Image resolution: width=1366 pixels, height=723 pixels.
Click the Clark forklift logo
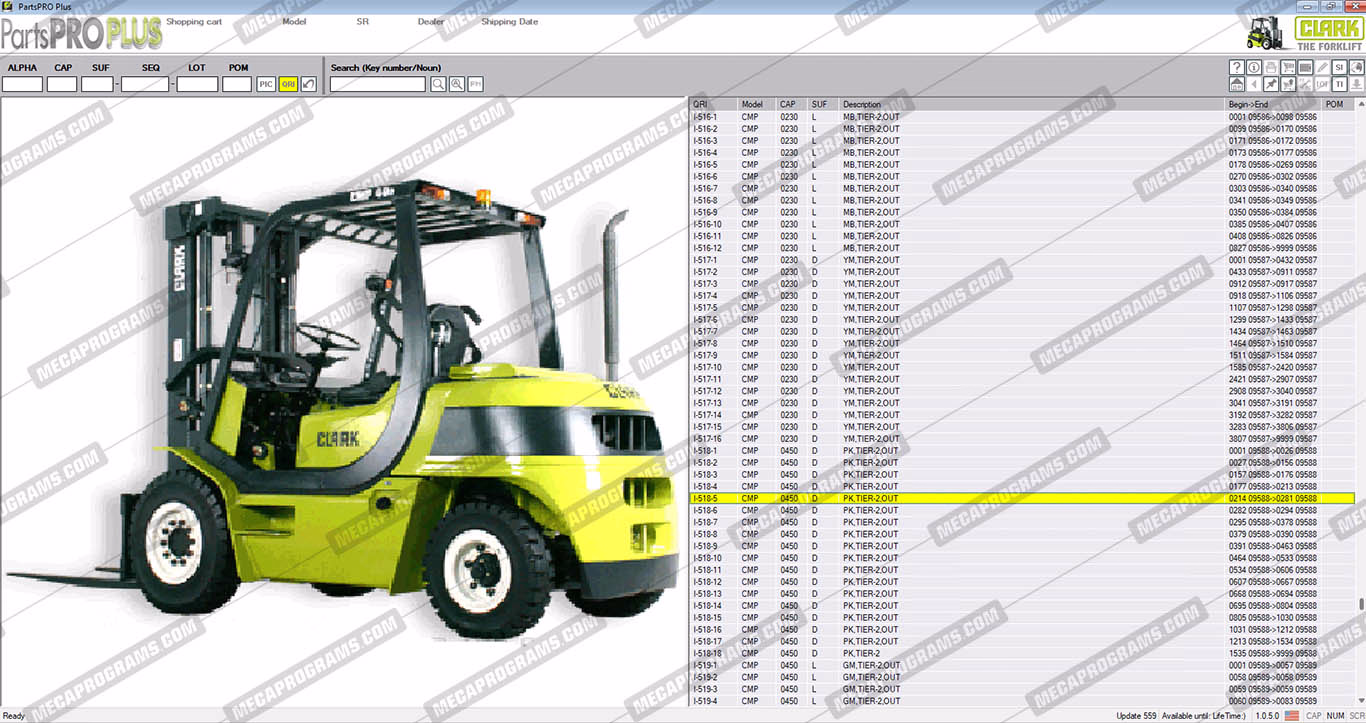coord(1303,31)
